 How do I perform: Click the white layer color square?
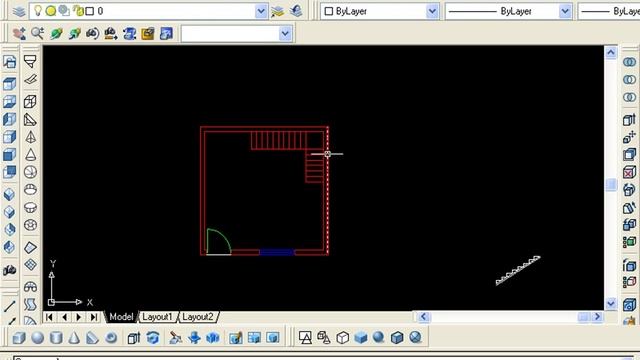click(89, 11)
